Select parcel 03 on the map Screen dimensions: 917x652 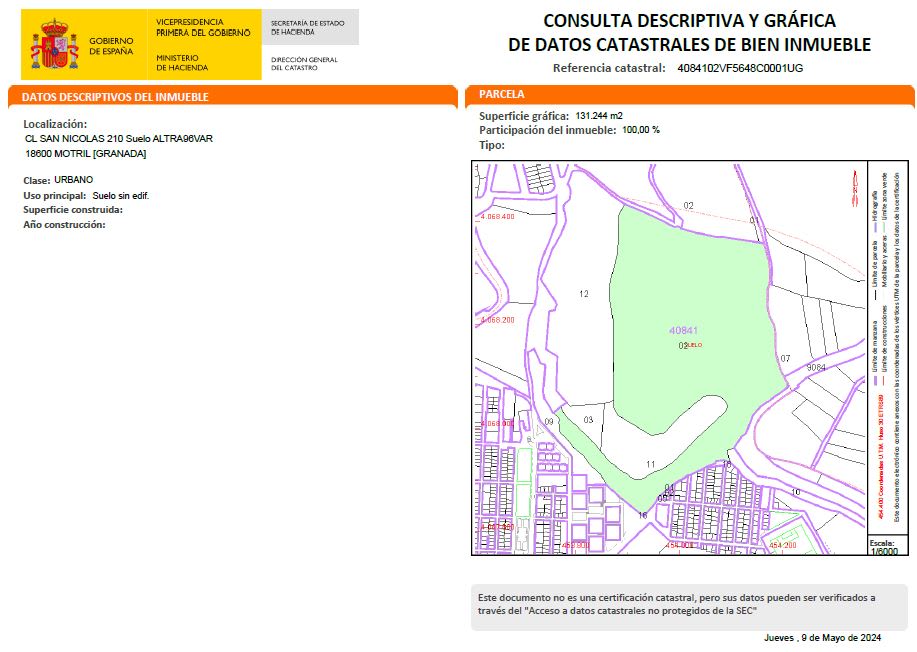click(x=589, y=420)
